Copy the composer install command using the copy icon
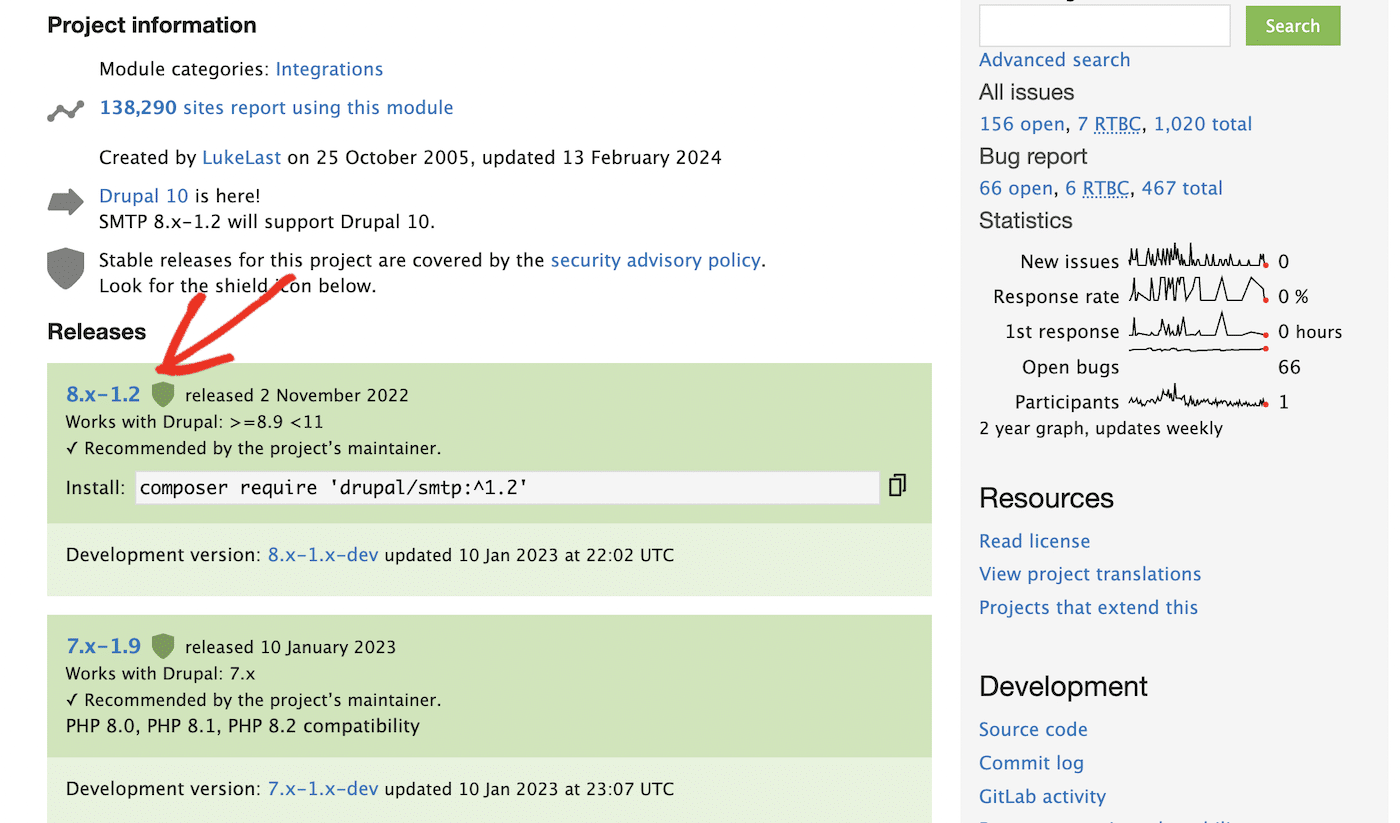The image size is (1400, 823). 896,486
